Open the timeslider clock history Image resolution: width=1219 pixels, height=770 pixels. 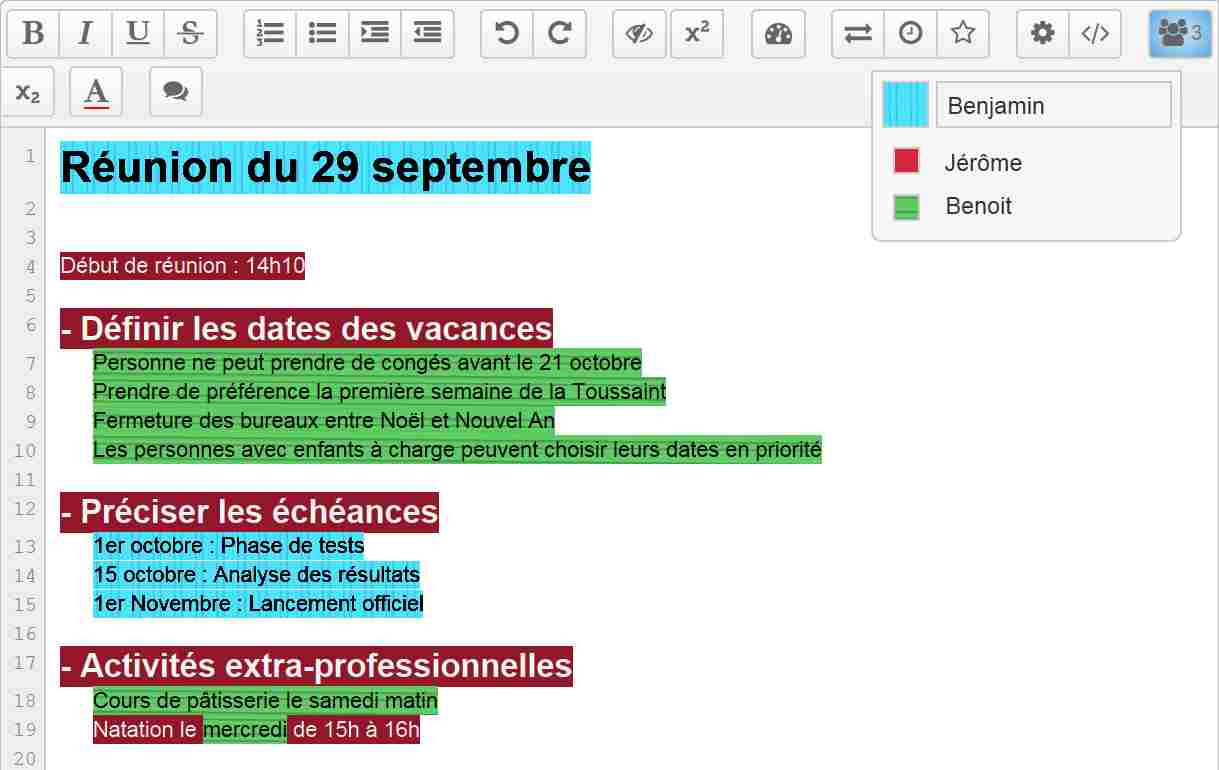[911, 34]
